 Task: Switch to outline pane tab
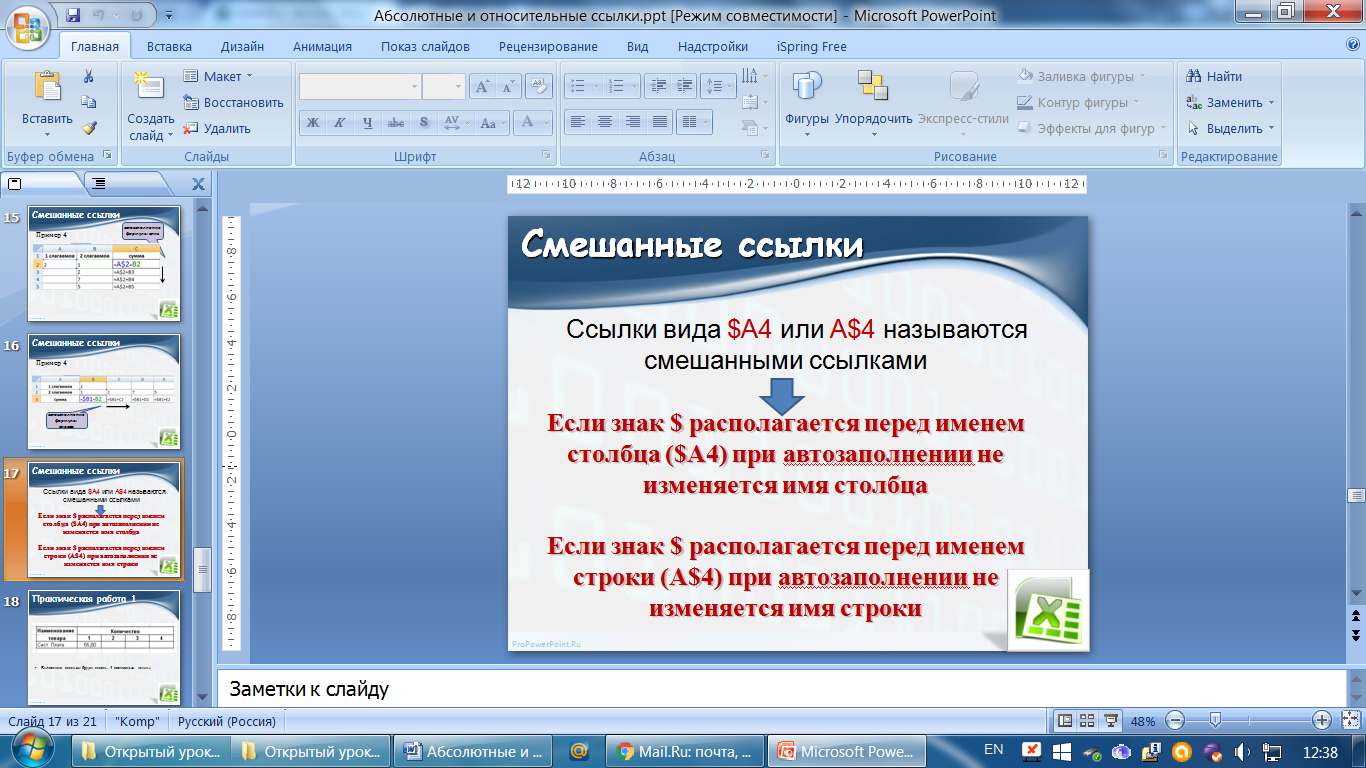tap(100, 183)
